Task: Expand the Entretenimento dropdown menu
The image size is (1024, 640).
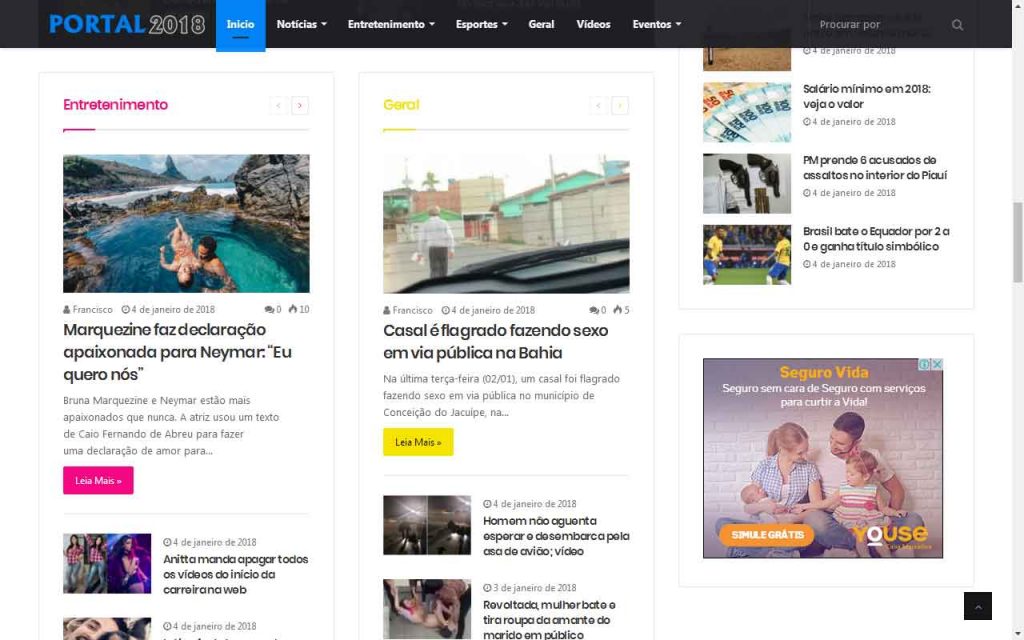Action: 391,24
